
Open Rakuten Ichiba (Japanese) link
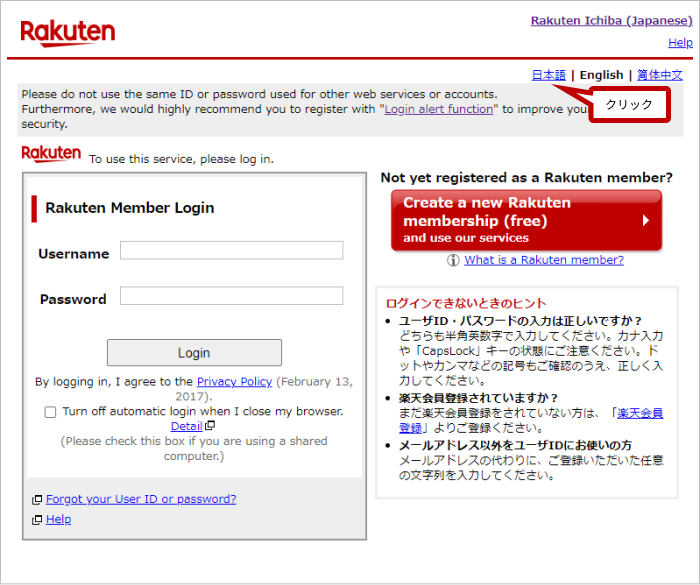coord(611,21)
